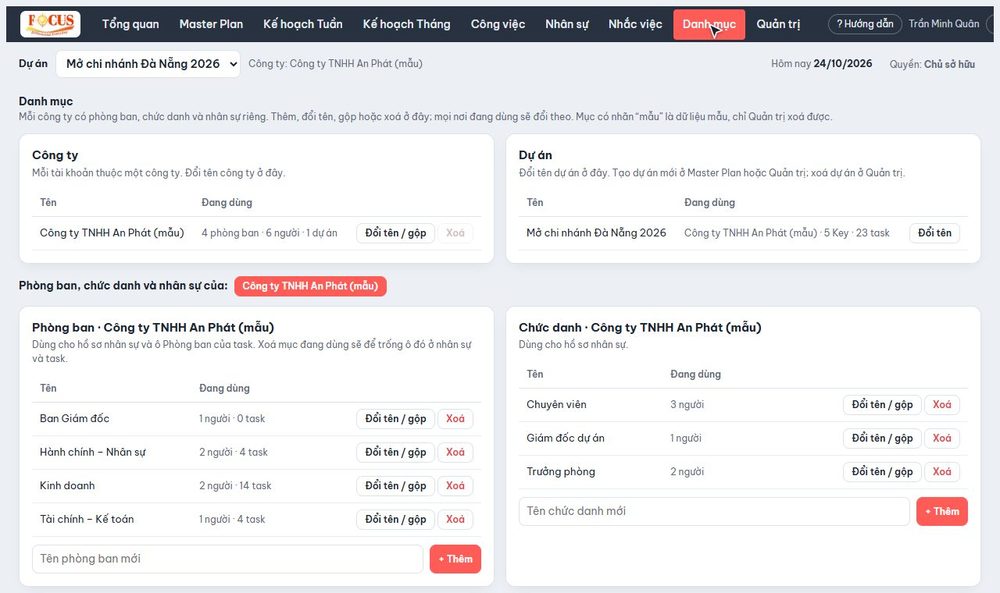Rename or merge Trưởng phòng title
Screen dimensions: 1000x593
(882, 471)
